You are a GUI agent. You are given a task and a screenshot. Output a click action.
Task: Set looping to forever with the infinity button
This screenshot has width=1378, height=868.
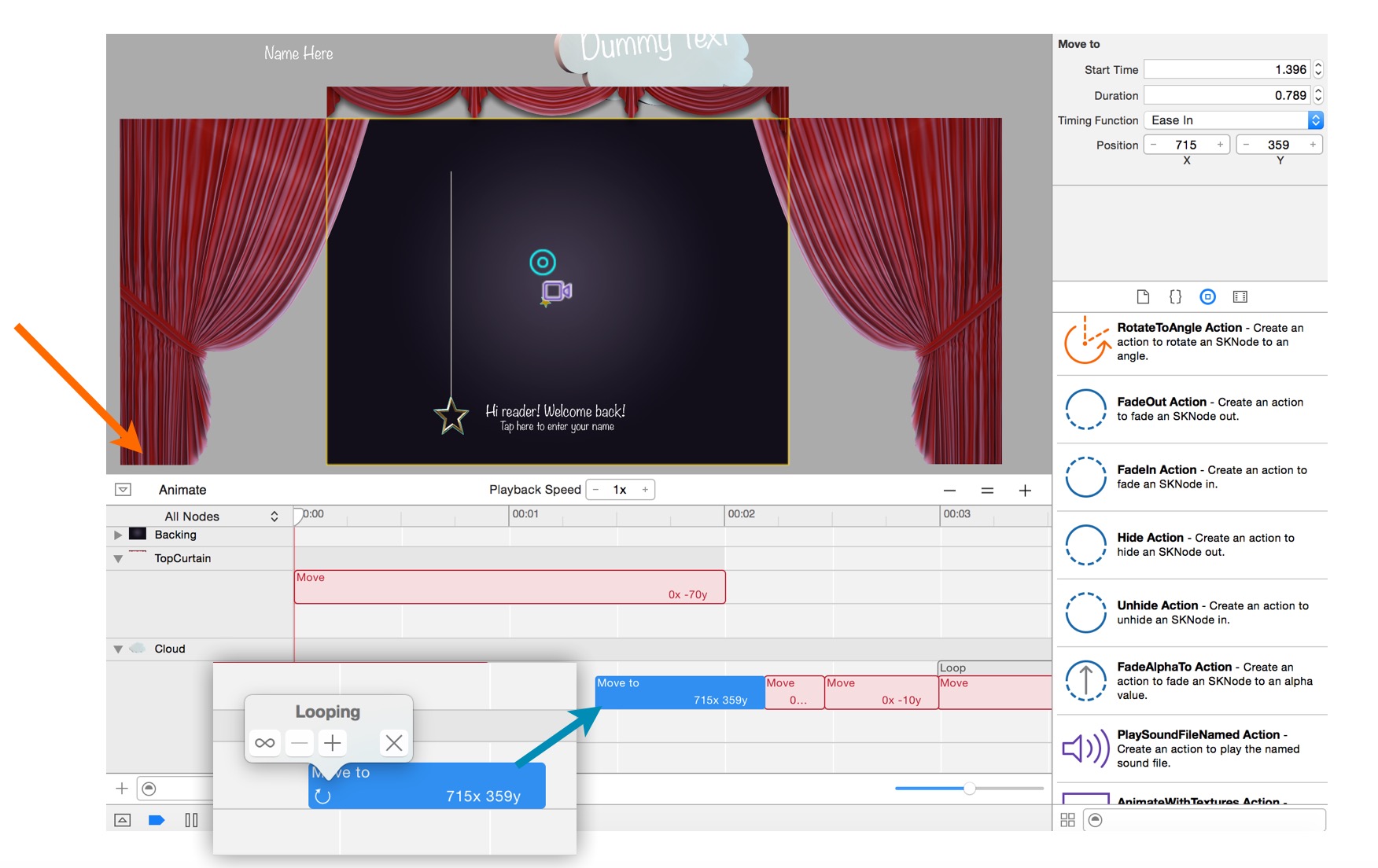tap(264, 742)
